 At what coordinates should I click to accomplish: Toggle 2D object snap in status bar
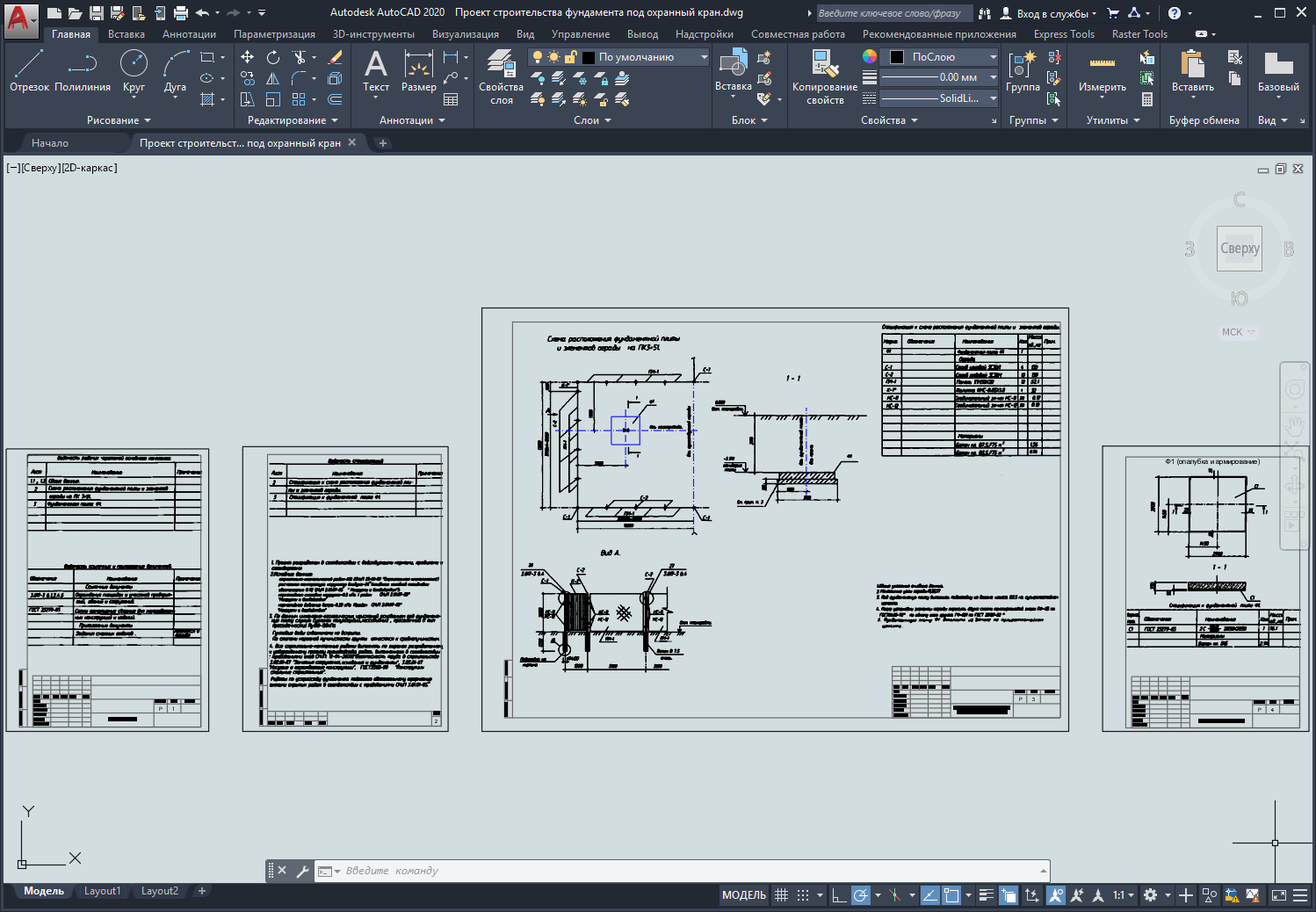pyautogui.click(x=951, y=895)
